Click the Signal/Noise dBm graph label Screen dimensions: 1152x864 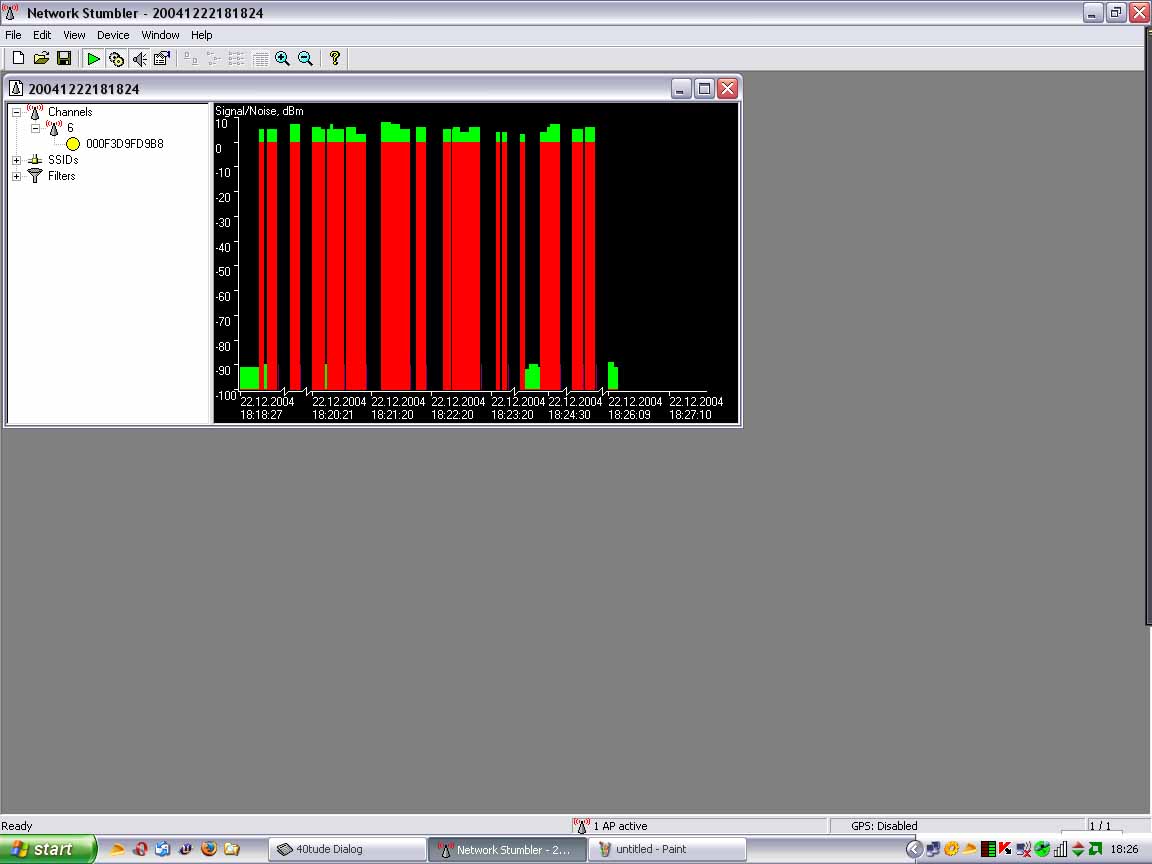pos(259,111)
